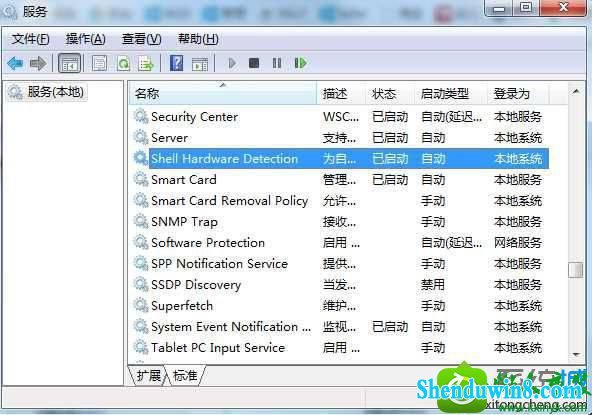Select the Server service name
Viewport: 592px width, 415px height.
[x=169, y=137]
